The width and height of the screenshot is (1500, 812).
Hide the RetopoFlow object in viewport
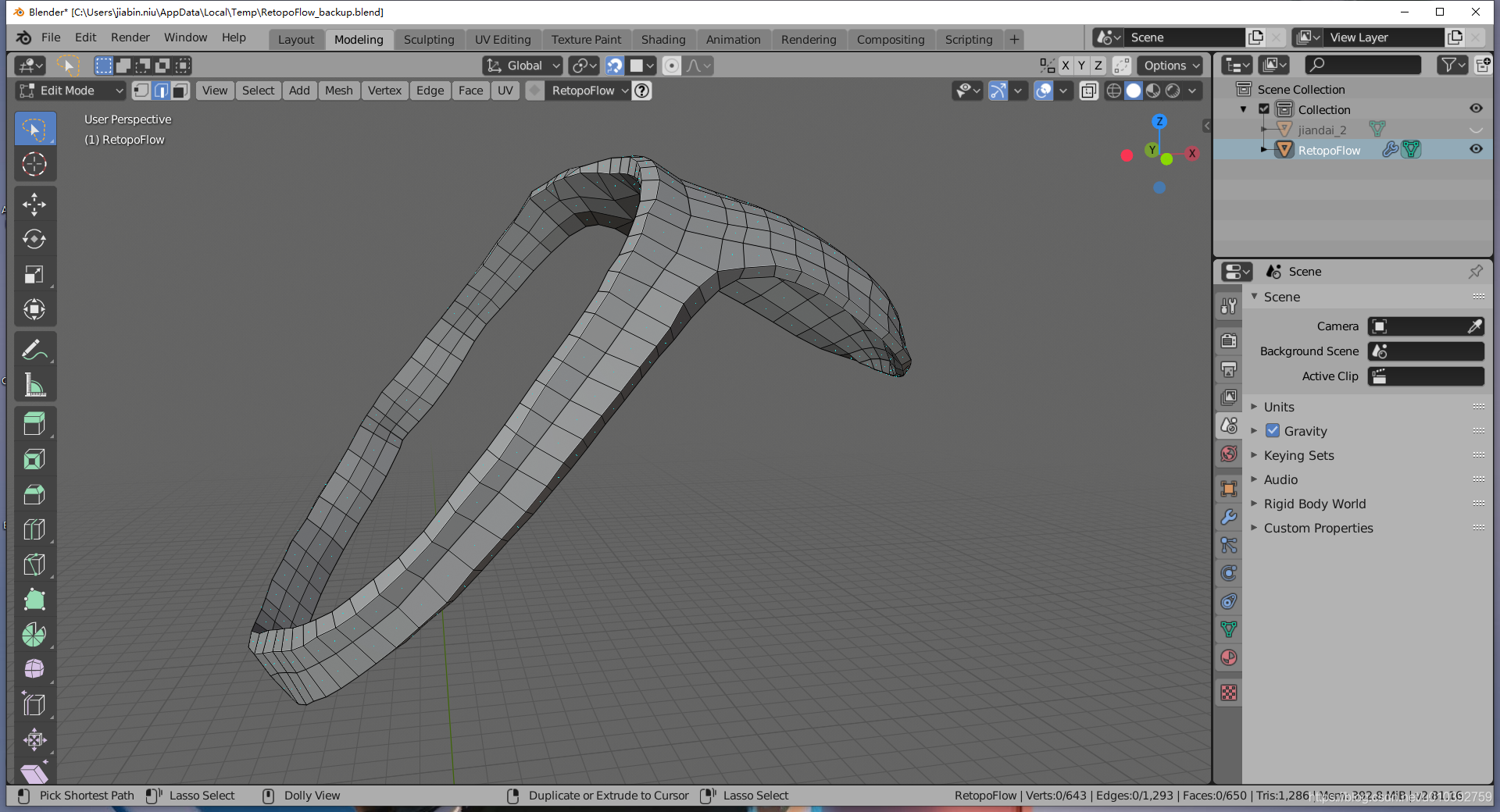1476,149
